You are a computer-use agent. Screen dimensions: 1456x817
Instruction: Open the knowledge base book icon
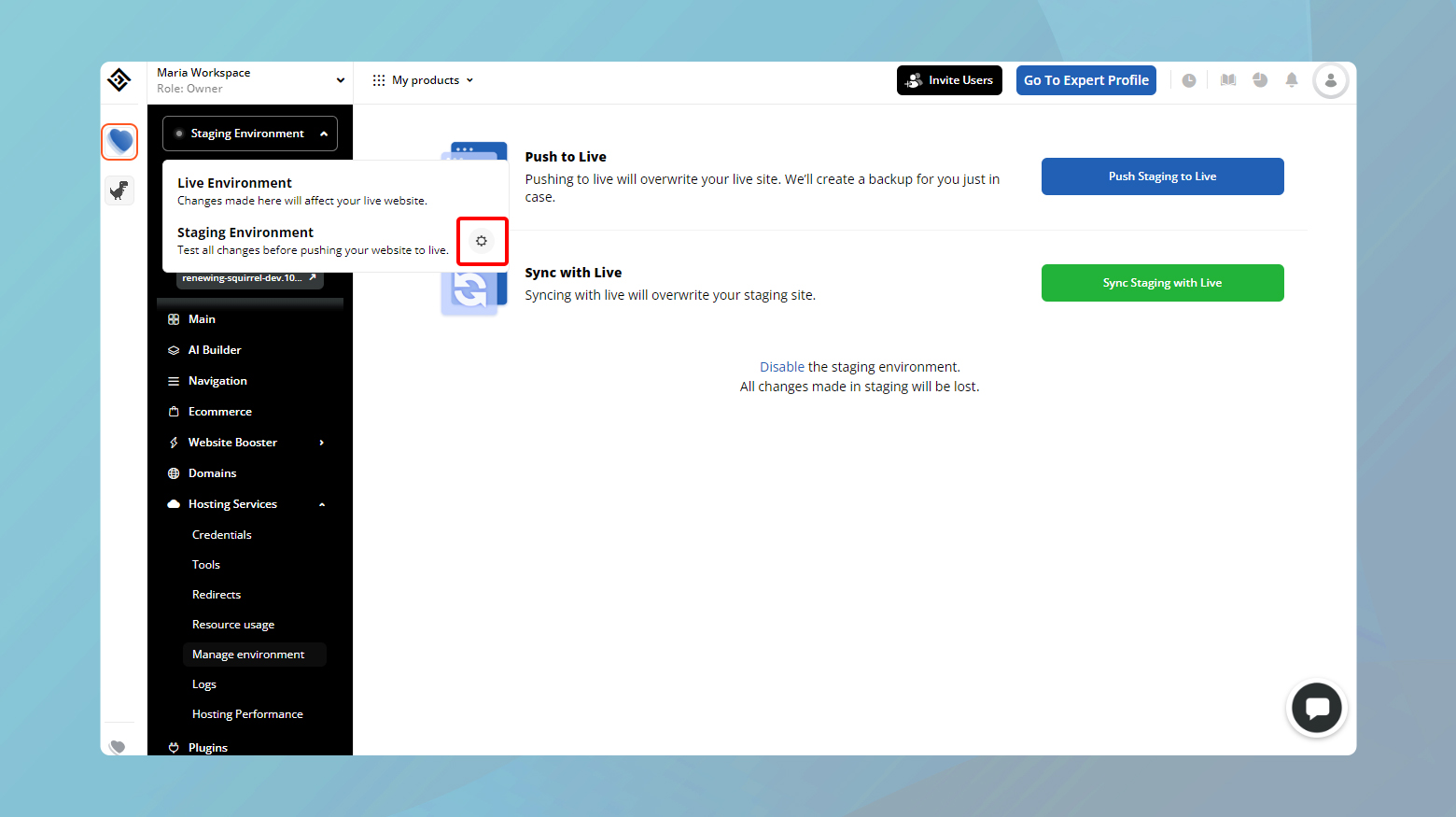tap(1227, 80)
